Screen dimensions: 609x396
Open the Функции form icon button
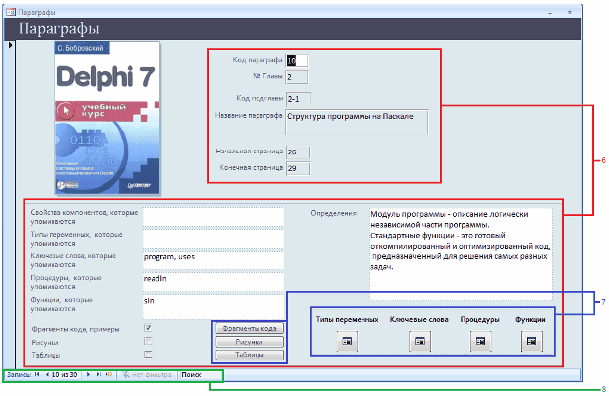pyautogui.click(x=531, y=341)
